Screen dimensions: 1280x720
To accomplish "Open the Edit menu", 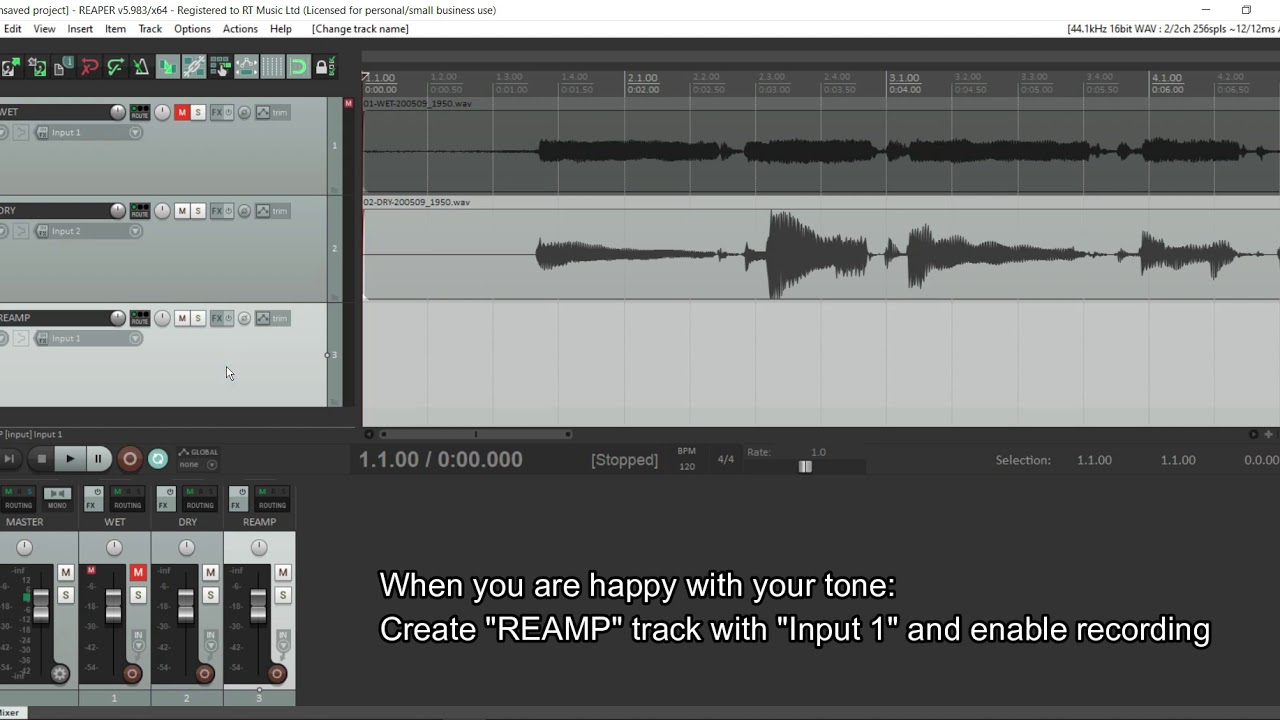I will tap(12, 29).
